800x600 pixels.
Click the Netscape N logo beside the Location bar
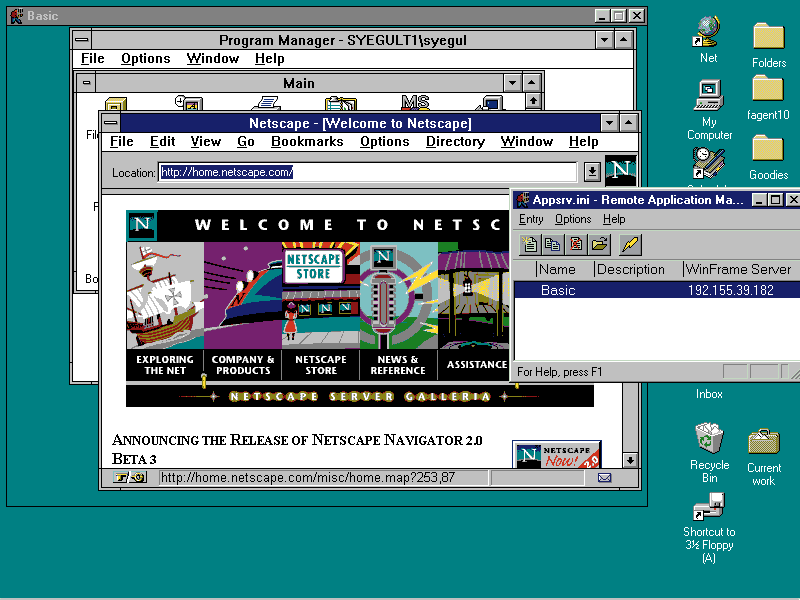[x=620, y=170]
